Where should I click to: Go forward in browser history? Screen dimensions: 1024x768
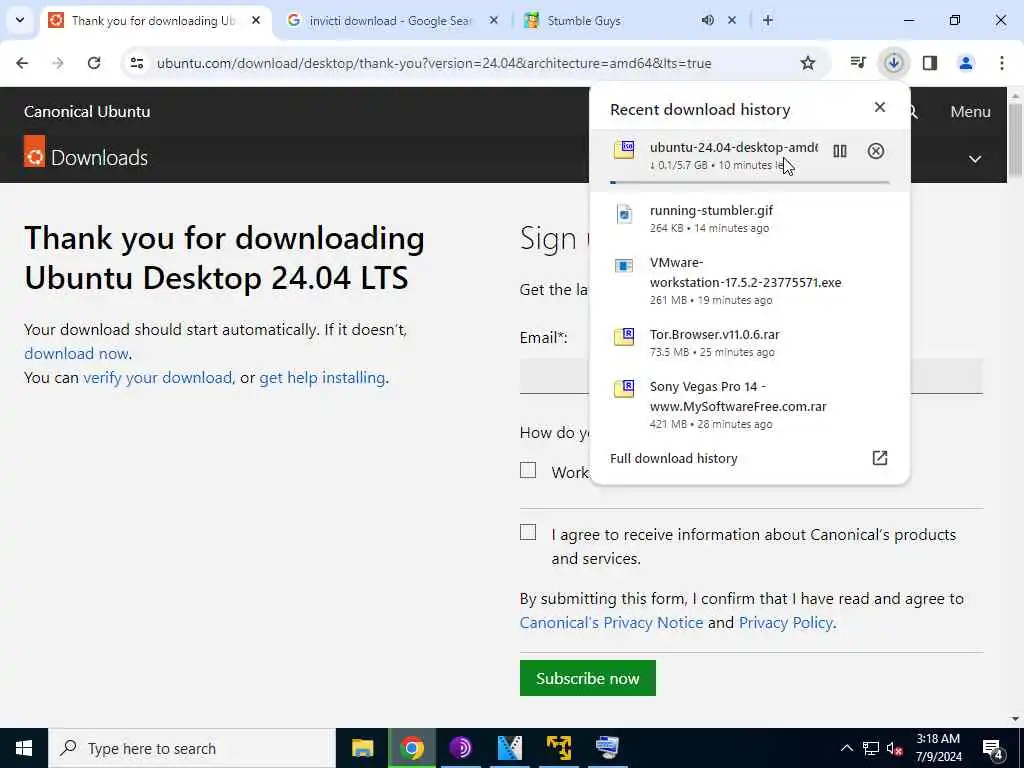click(58, 63)
